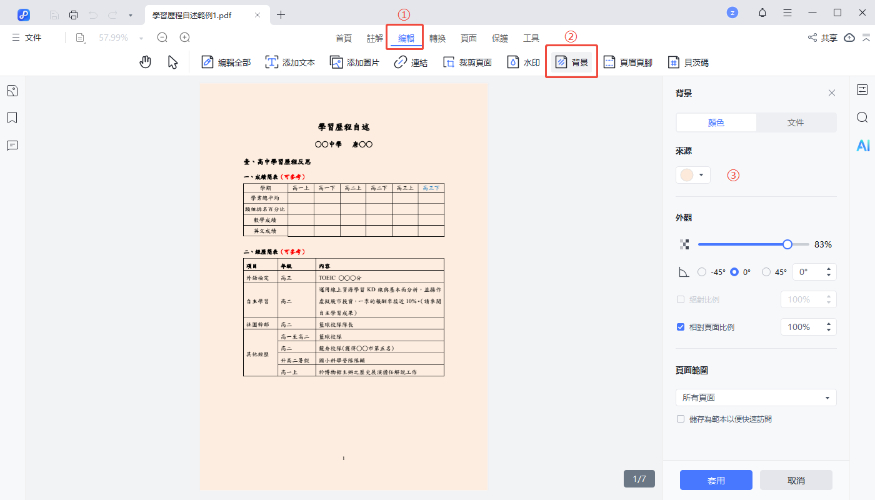The width and height of the screenshot is (875, 500).
Task: Switch to the 文件 tab in background panel
Action: coord(796,123)
